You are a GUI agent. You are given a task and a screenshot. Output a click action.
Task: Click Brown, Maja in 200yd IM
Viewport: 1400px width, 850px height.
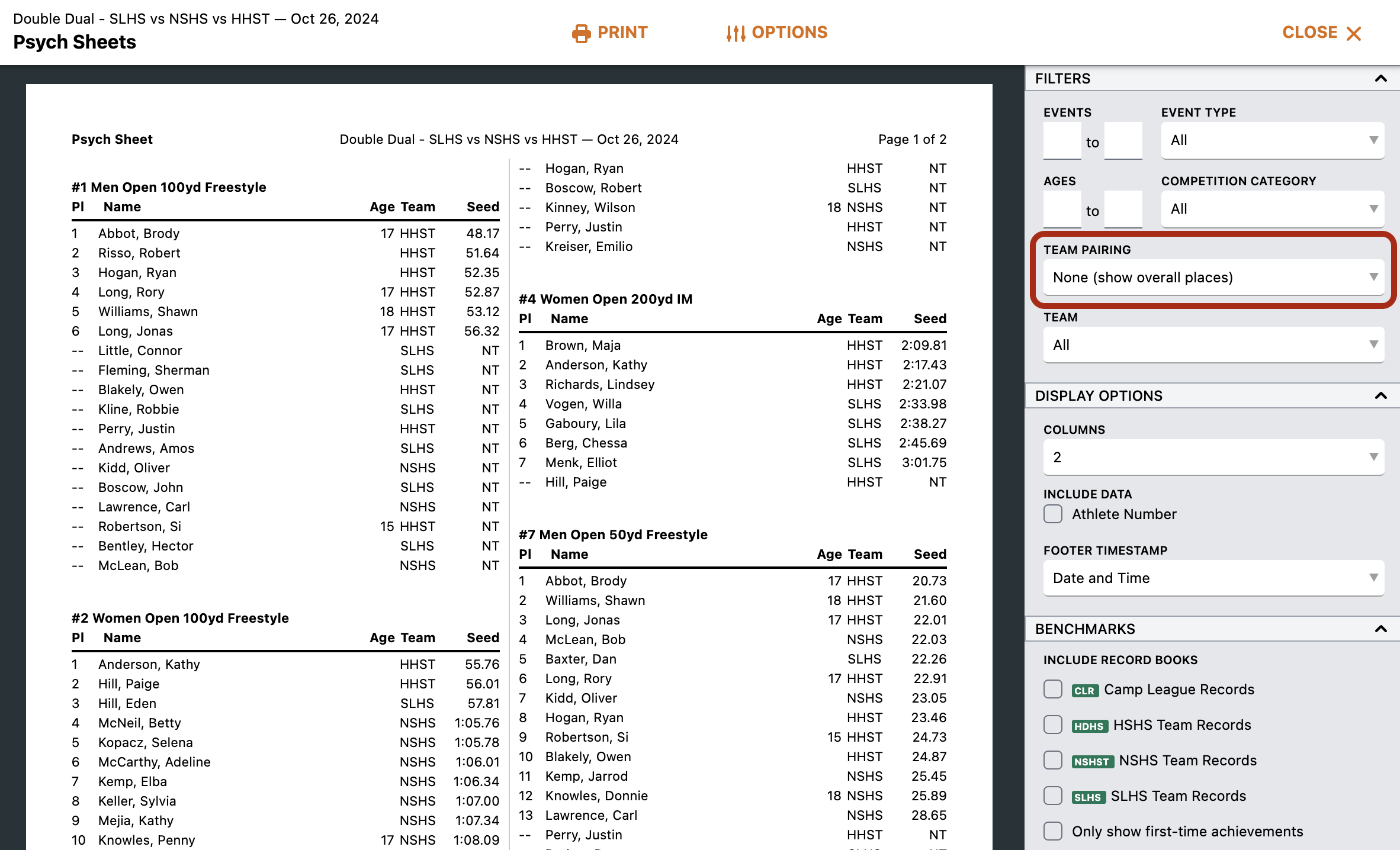pos(583,345)
